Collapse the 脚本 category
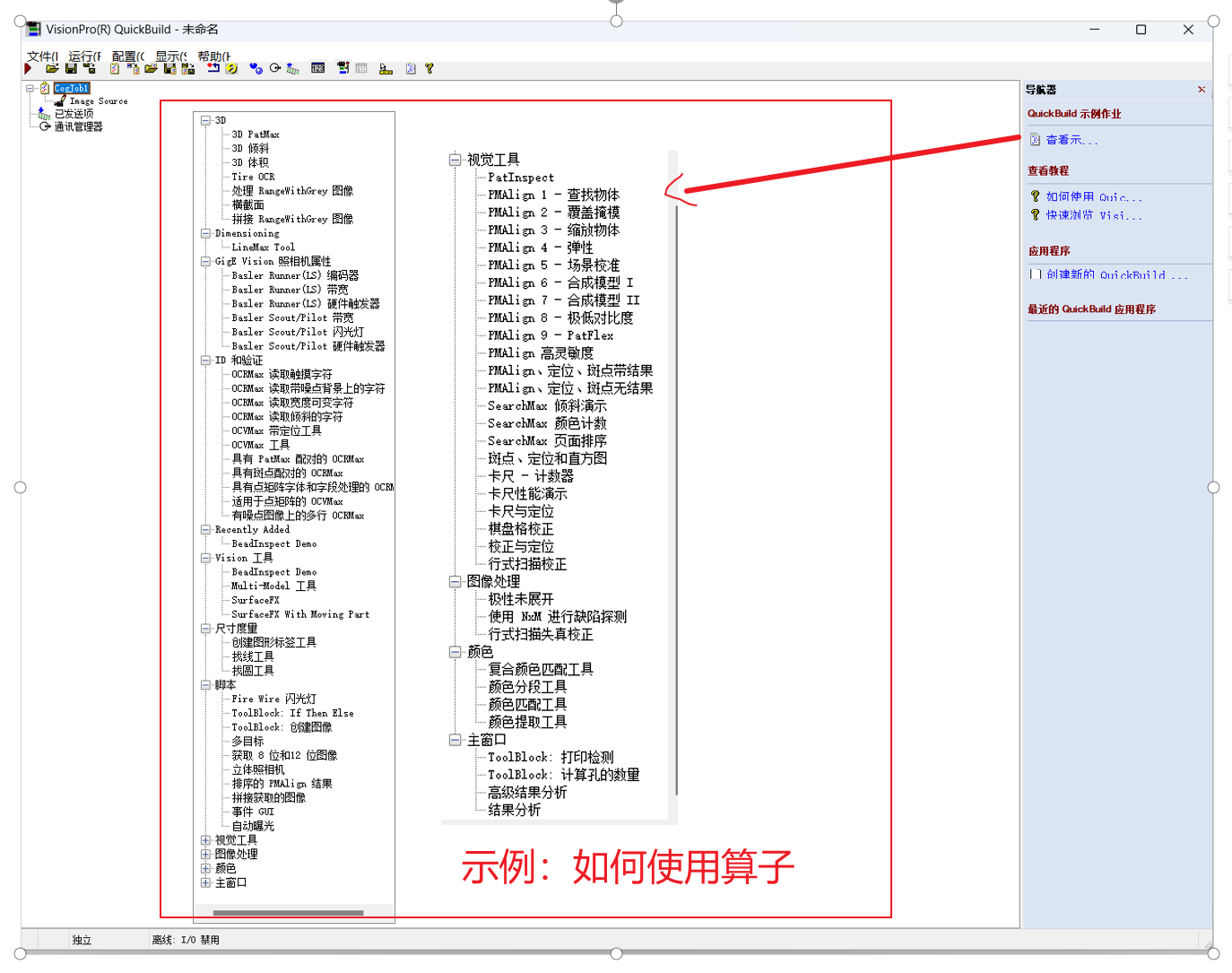 point(205,685)
